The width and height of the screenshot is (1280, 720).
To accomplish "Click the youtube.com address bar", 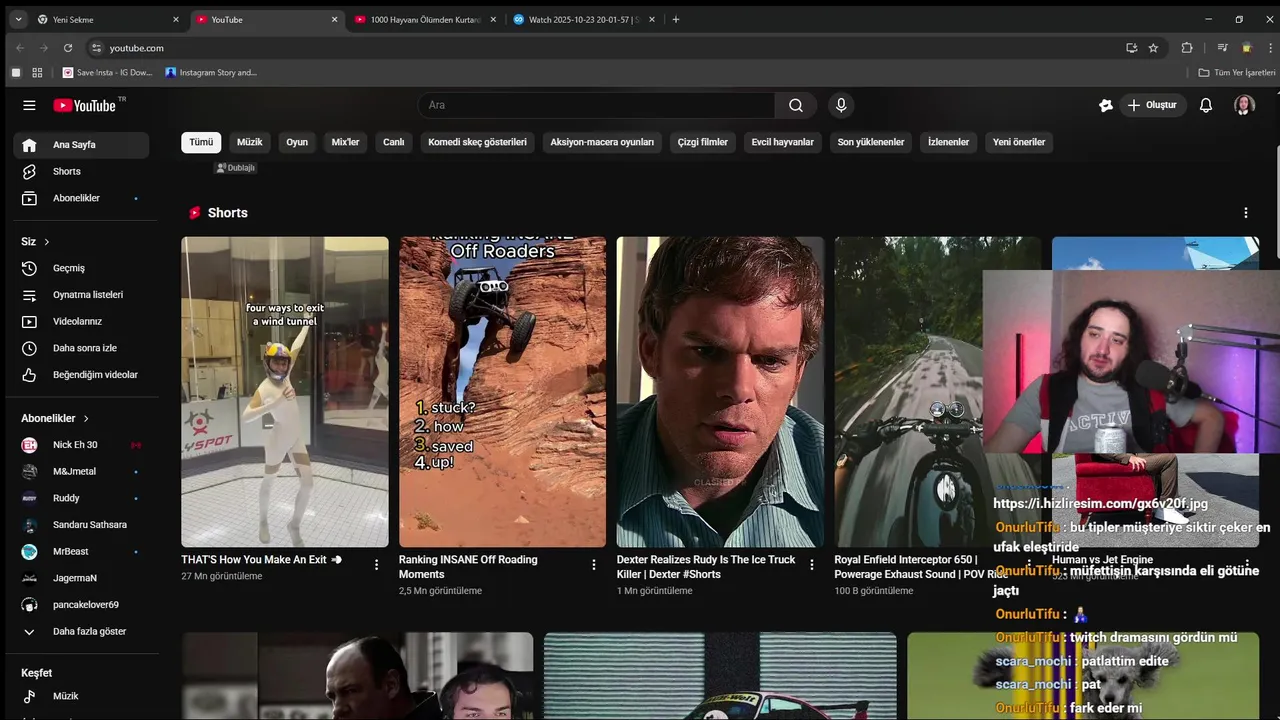I will click(x=600, y=48).
